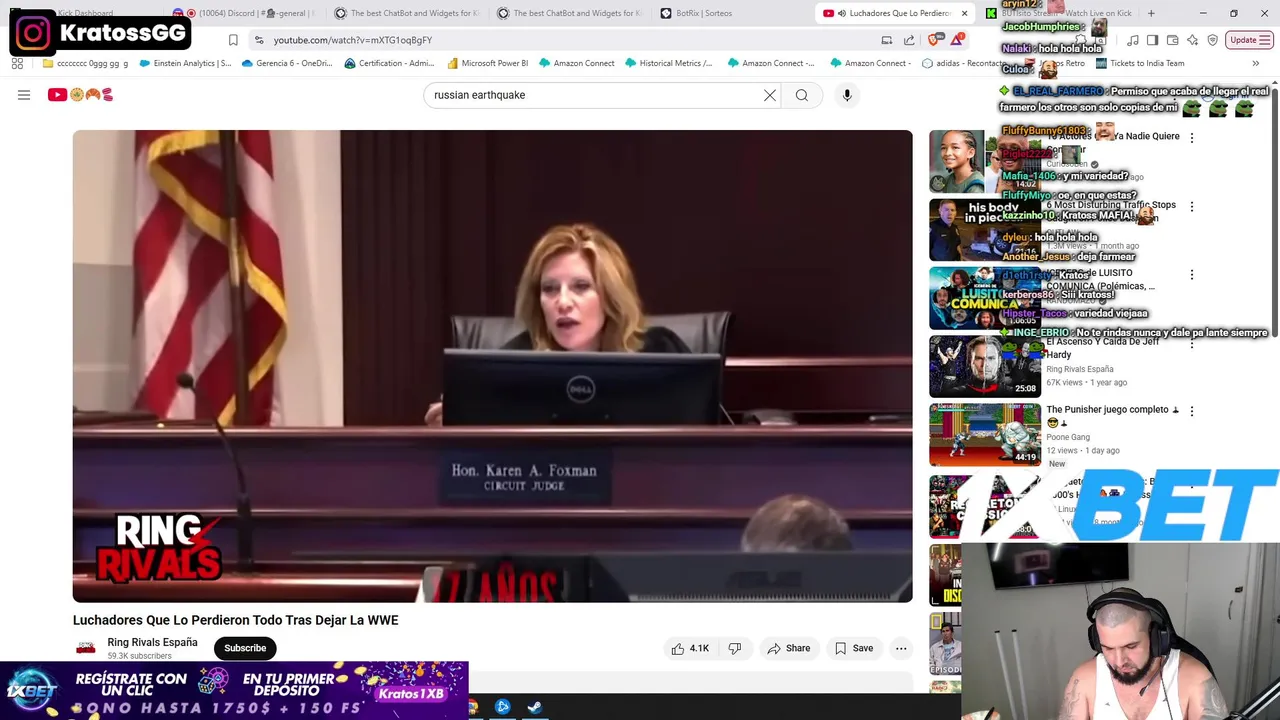The height and width of the screenshot is (720, 1280).
Task: Open the 'cccccccc' bookmarks folder
Action: pyautogui.click(x=86, y=63)
